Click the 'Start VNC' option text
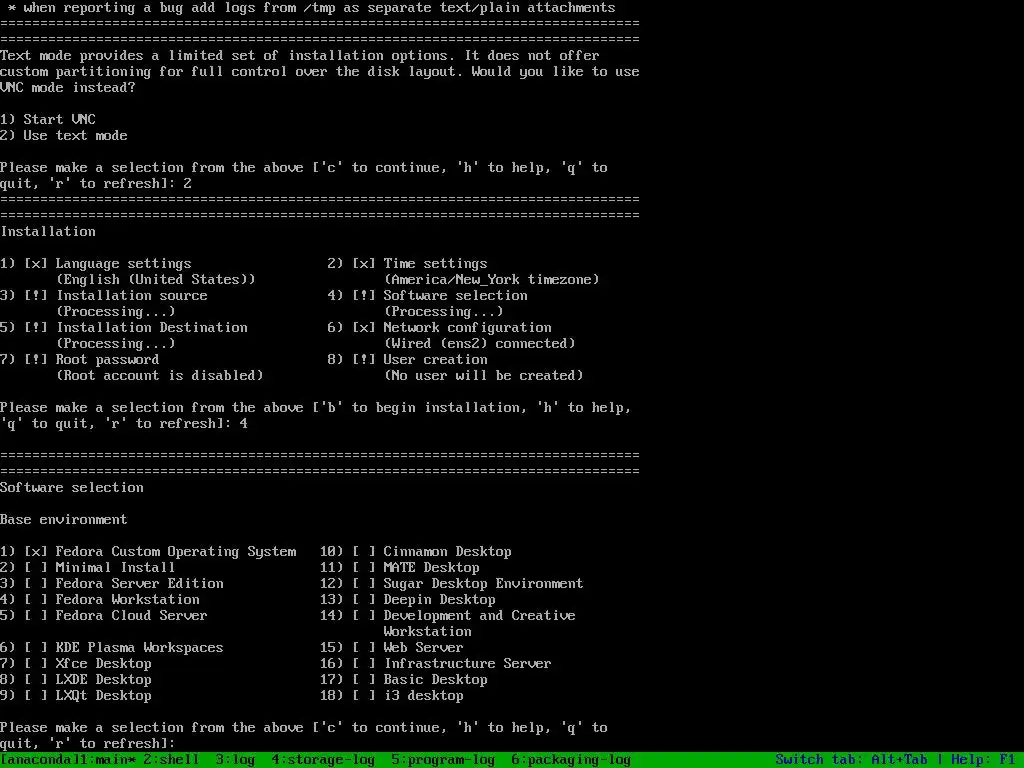Screen dimensions: 1024x768 pos(59,120)
